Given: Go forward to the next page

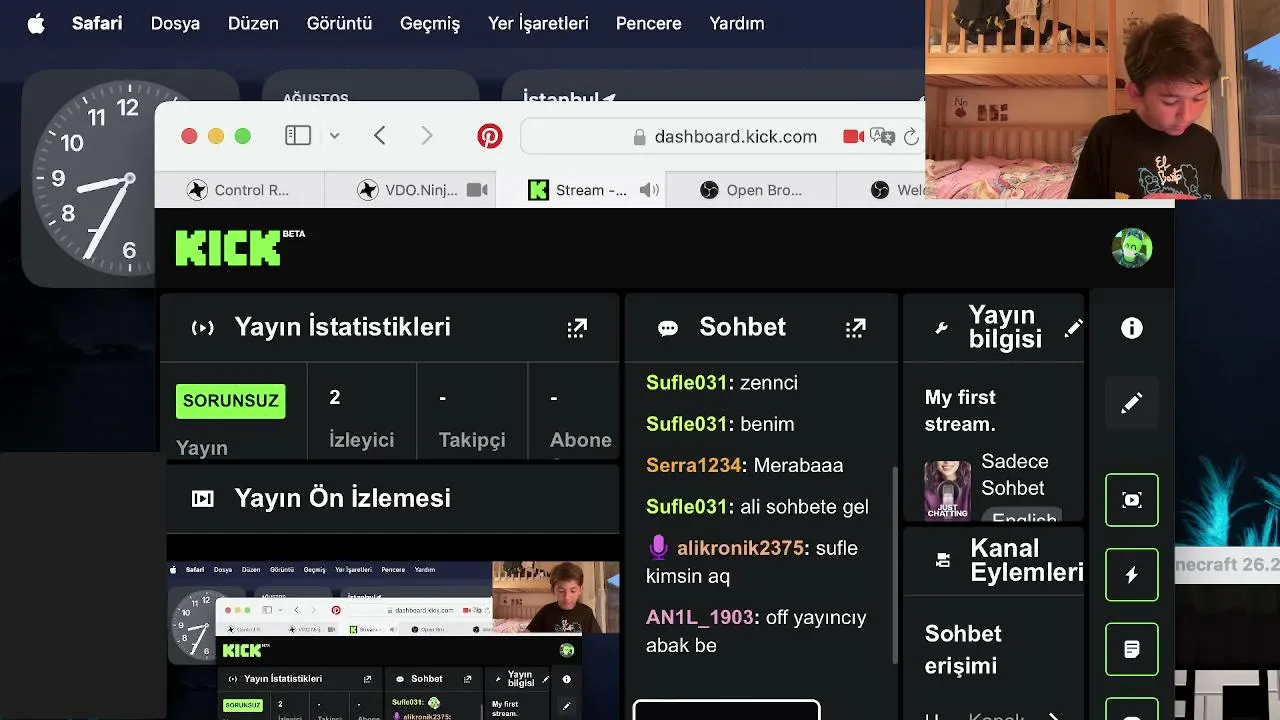Looking at the screenshot, I should [427, 136].
